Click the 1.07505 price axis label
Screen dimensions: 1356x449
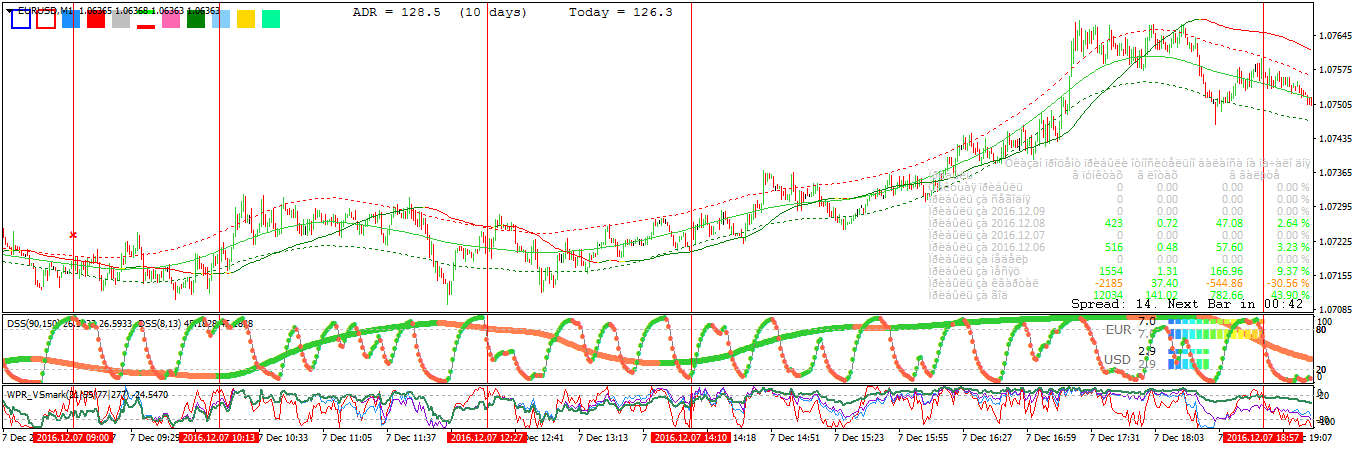point(1336,104)
